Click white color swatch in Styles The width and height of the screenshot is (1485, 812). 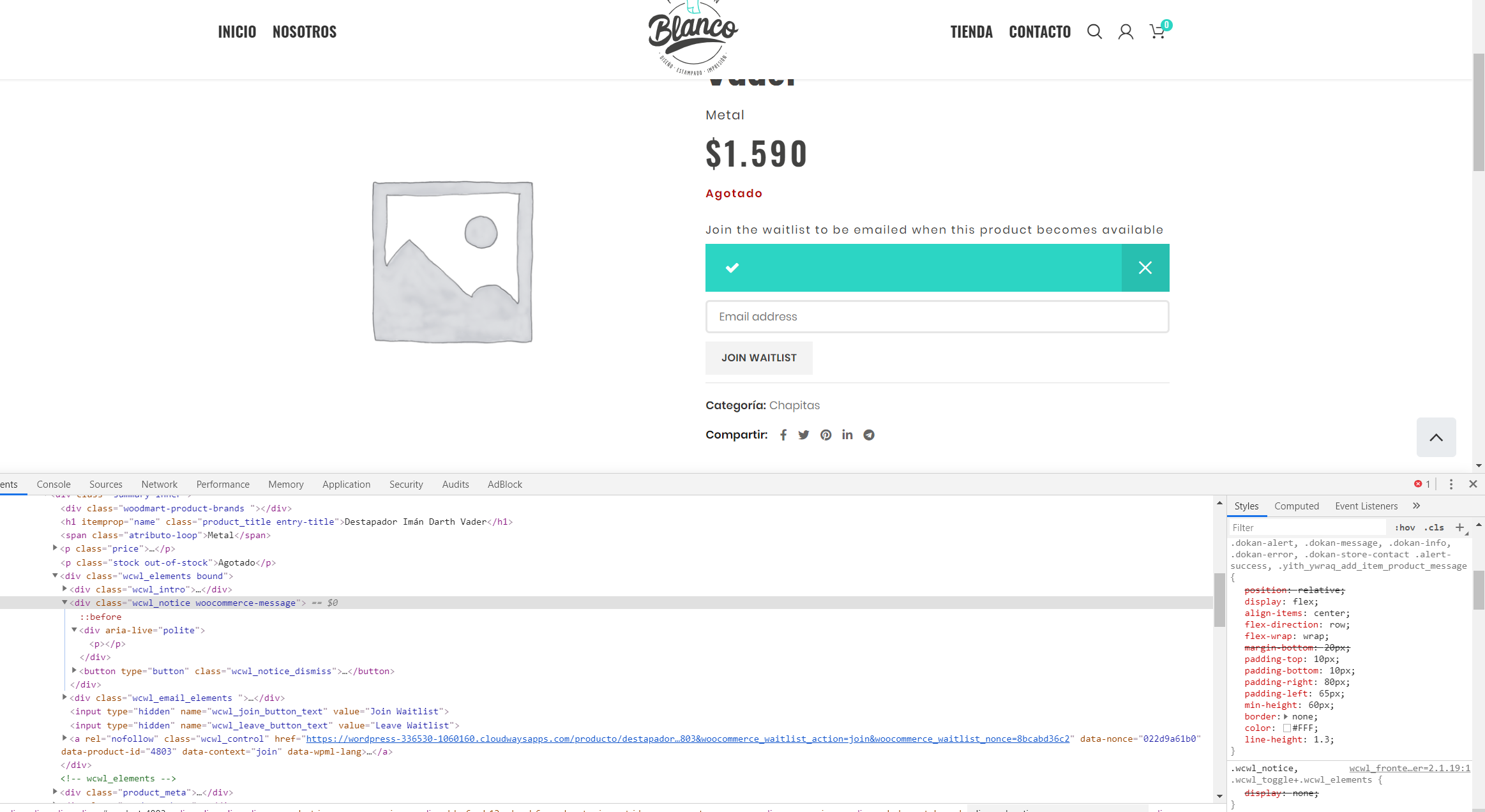tap(1287, 728)
